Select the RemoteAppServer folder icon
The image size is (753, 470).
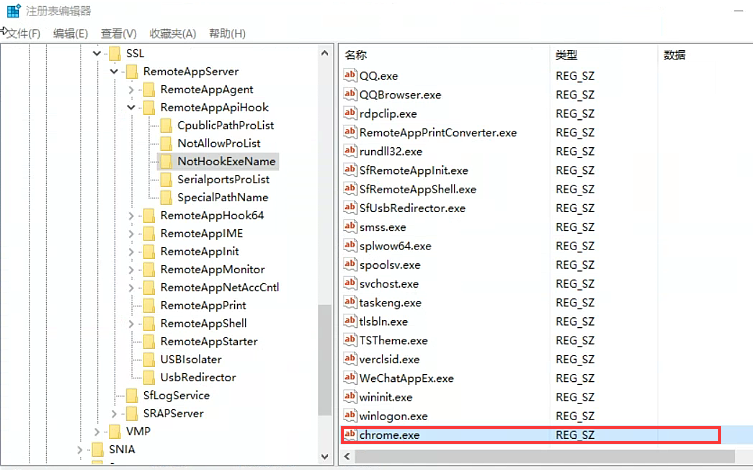(132, 72)
